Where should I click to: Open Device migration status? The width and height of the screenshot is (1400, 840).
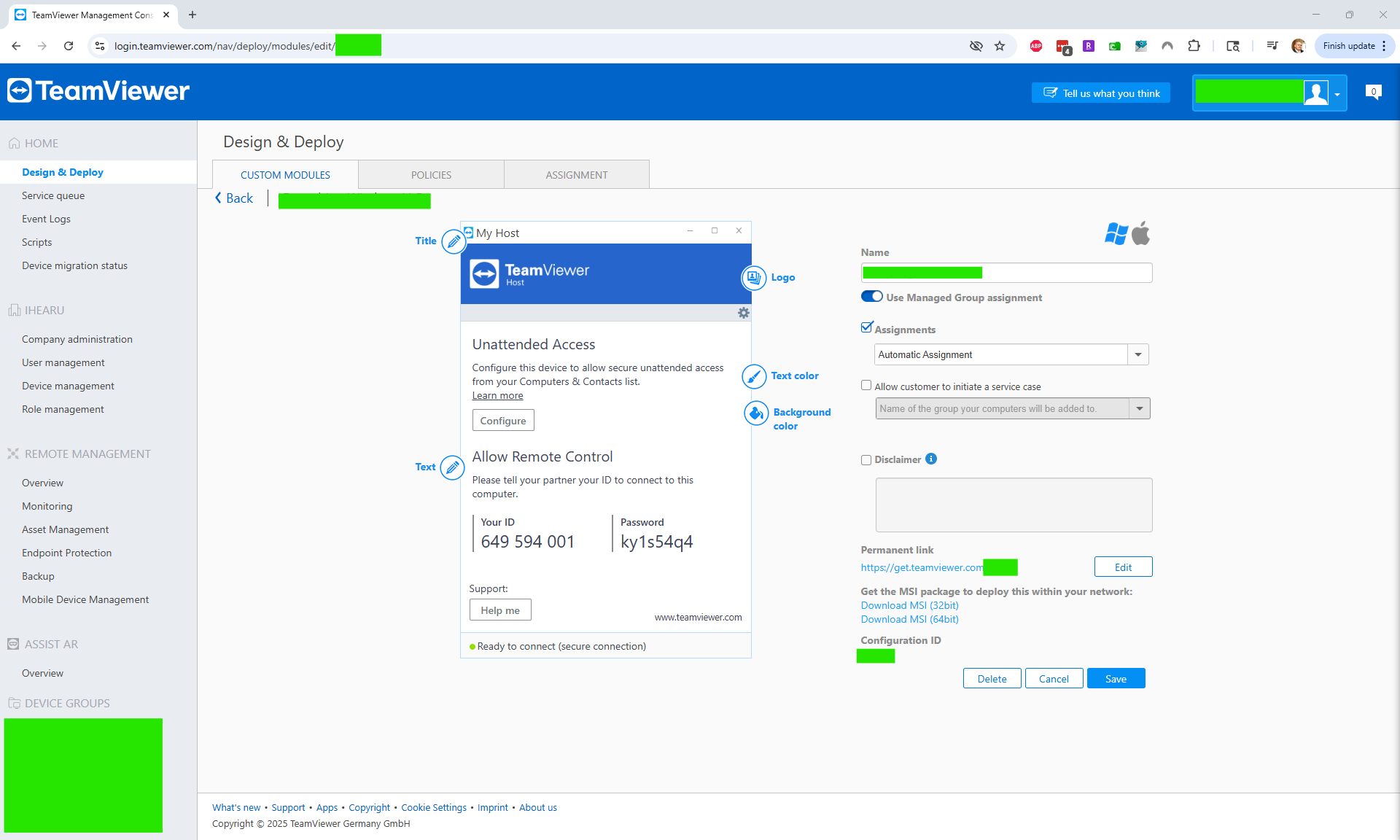[x=74, y=265]
